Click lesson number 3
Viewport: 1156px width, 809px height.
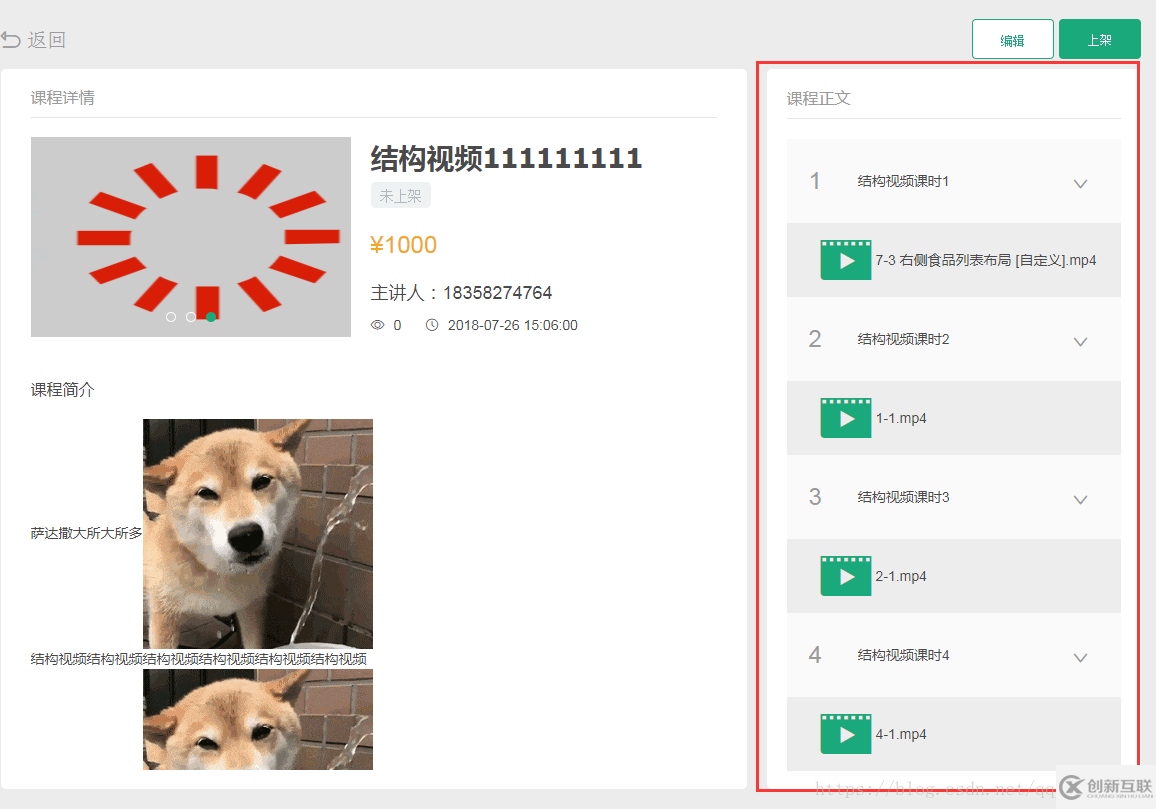coord(815,496)
